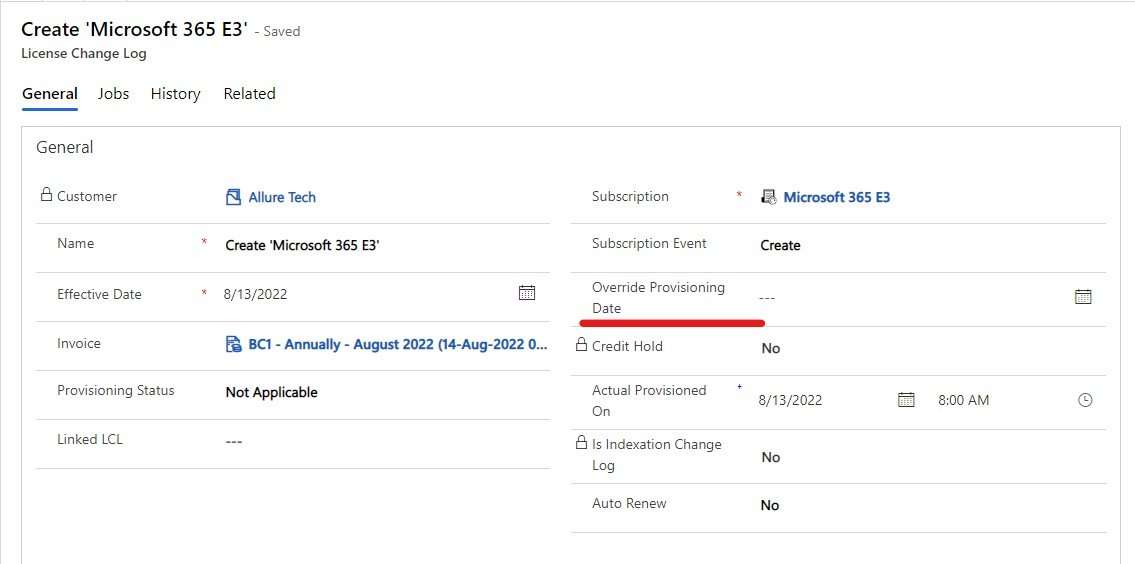
Task: Click the Credit Hold label
Action: pyautogui.click(x=627, y=346)
